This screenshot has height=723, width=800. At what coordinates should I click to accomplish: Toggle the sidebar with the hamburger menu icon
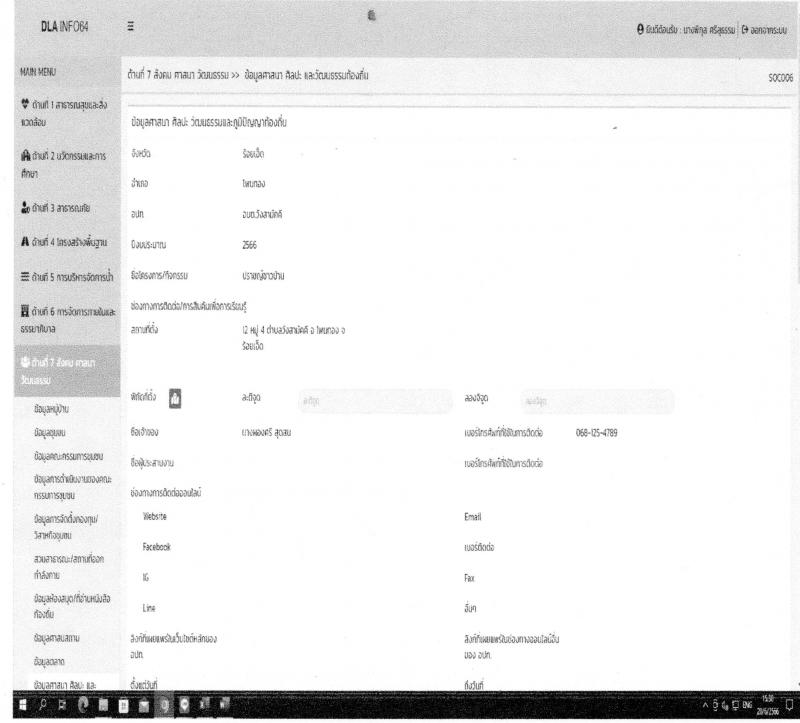click(131, 26)
